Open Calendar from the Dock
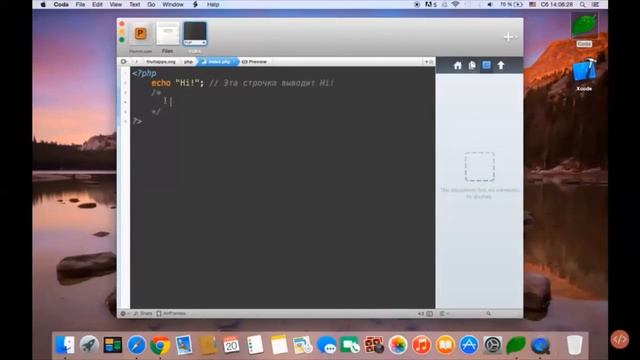Screen dimensions: 640x360 tap(231, 345)
